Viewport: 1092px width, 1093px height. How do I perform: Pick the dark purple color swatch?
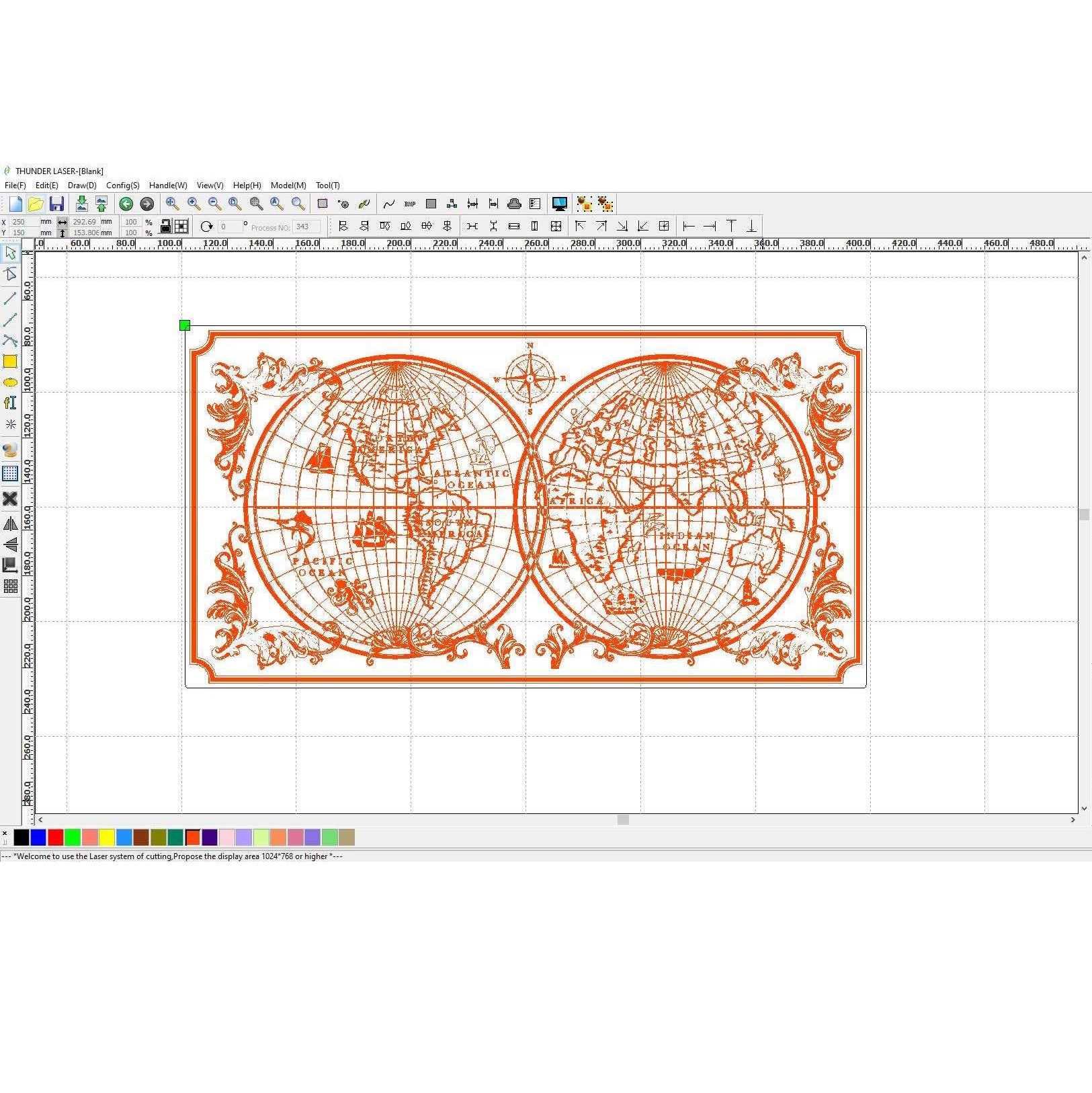(x=210, y=837)
